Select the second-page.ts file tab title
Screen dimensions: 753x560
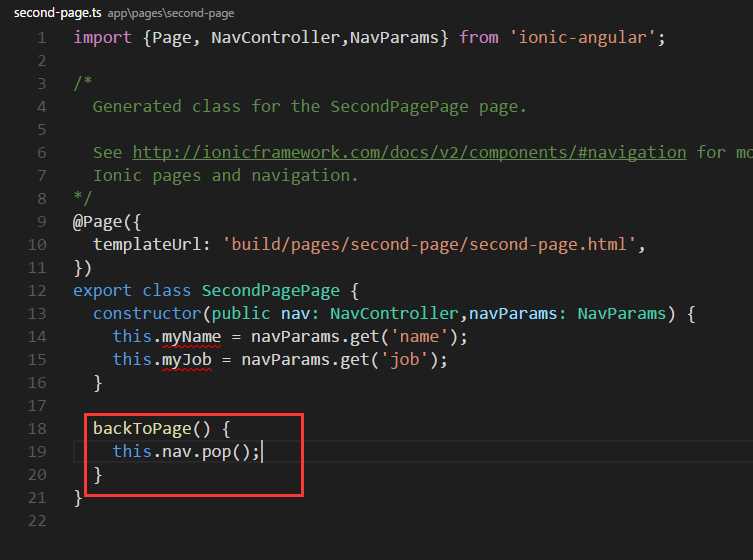(58, 12)
